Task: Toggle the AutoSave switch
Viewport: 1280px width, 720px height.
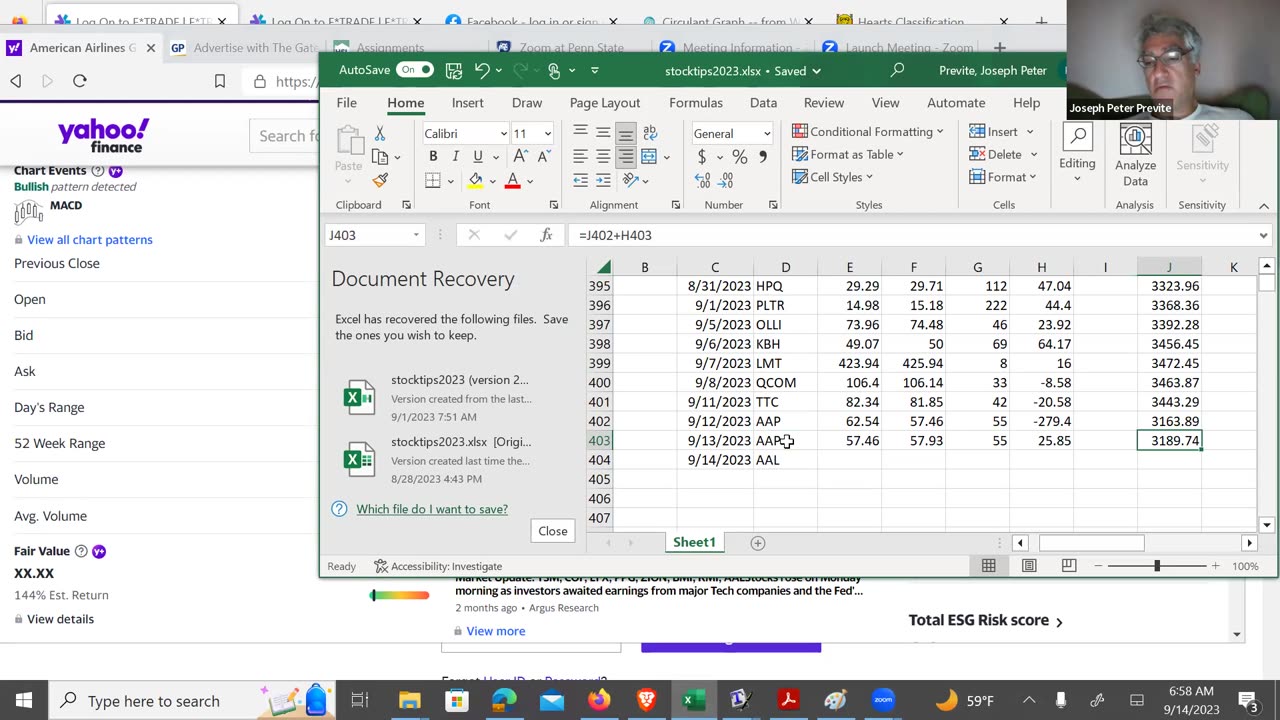Action: coord(414,70)
